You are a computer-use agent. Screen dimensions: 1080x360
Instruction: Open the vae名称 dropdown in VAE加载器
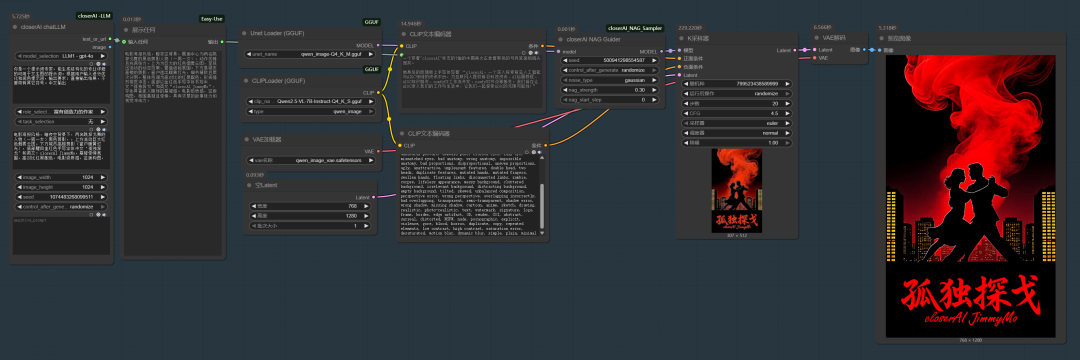311,160
